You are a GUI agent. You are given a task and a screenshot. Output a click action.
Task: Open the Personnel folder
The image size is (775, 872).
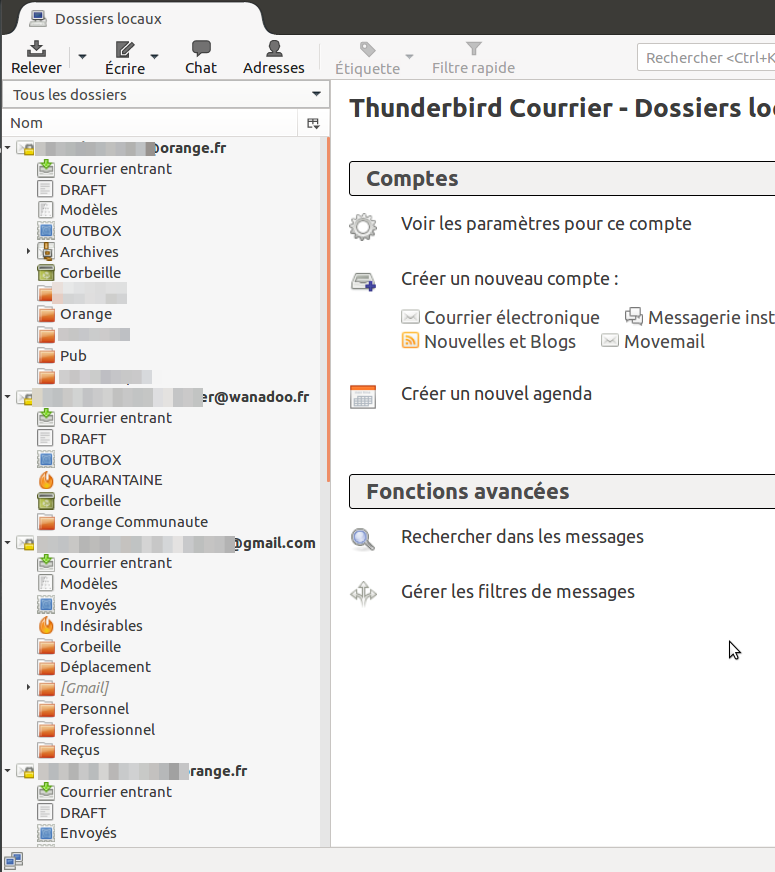[95, 709]
